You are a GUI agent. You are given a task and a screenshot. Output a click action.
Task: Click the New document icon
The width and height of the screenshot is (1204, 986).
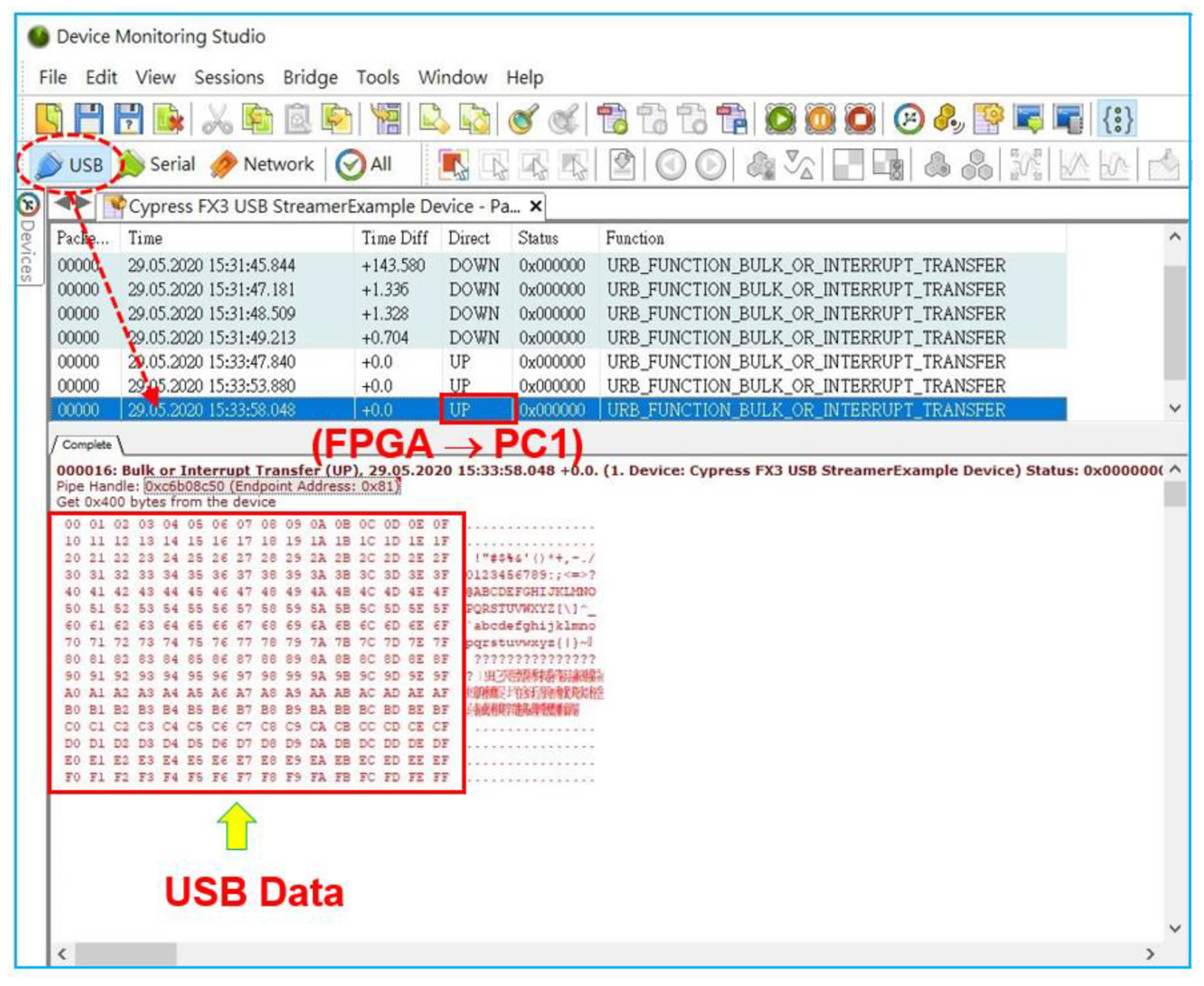(50, 119)
